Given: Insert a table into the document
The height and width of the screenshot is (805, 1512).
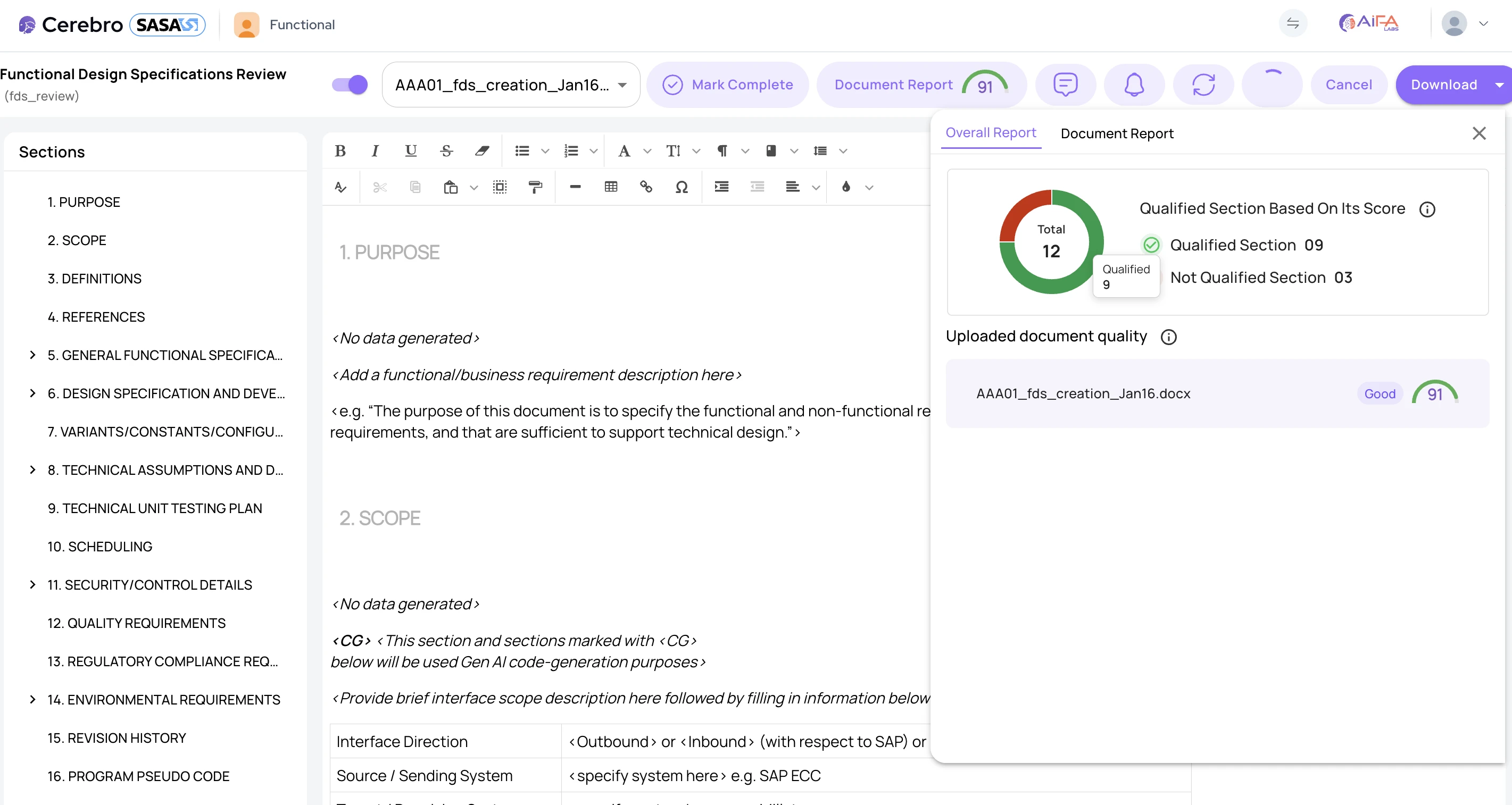Looking at the screenshot, I should point(611,187).
